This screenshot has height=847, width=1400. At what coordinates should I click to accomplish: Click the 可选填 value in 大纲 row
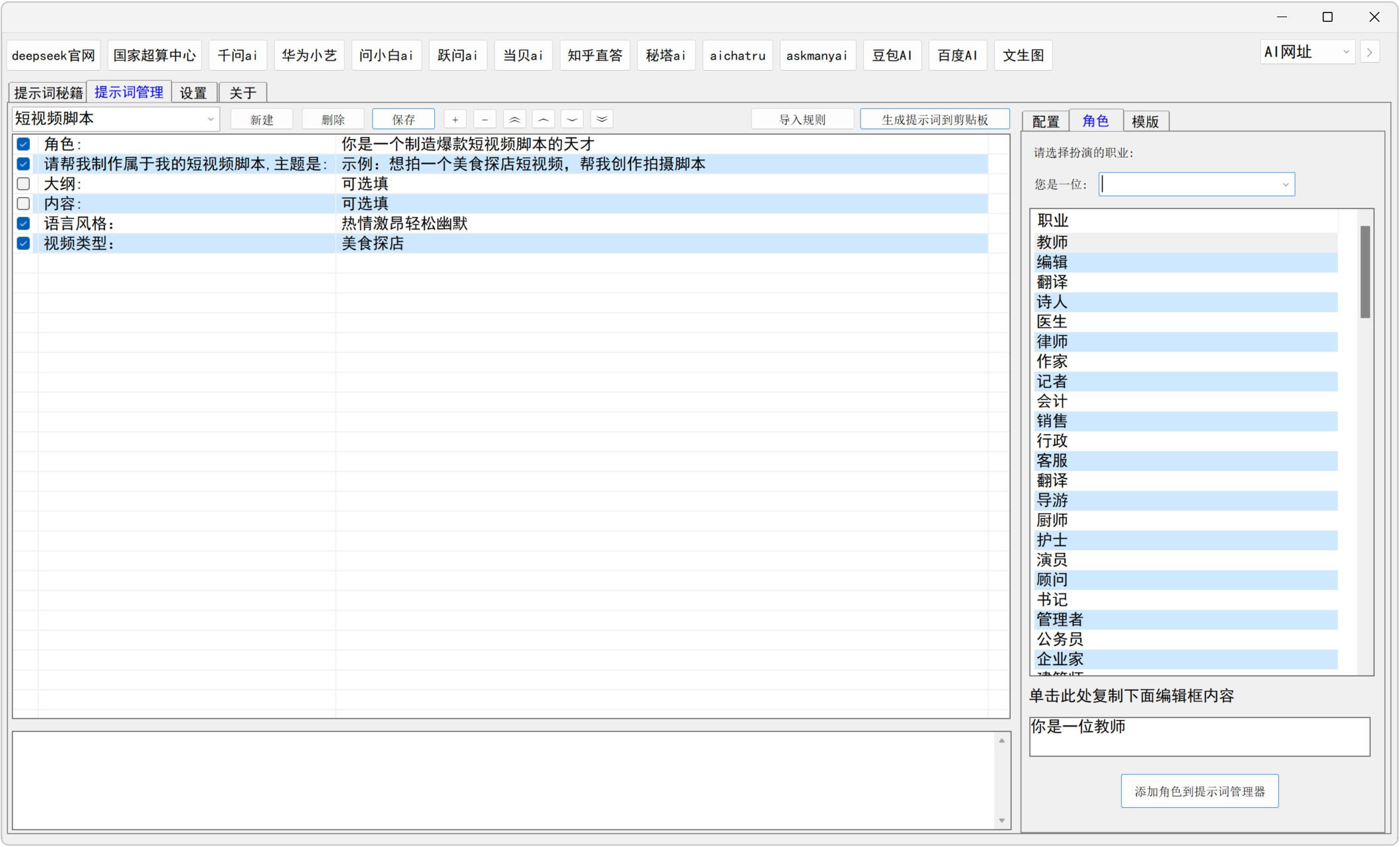tap(662, 184)
